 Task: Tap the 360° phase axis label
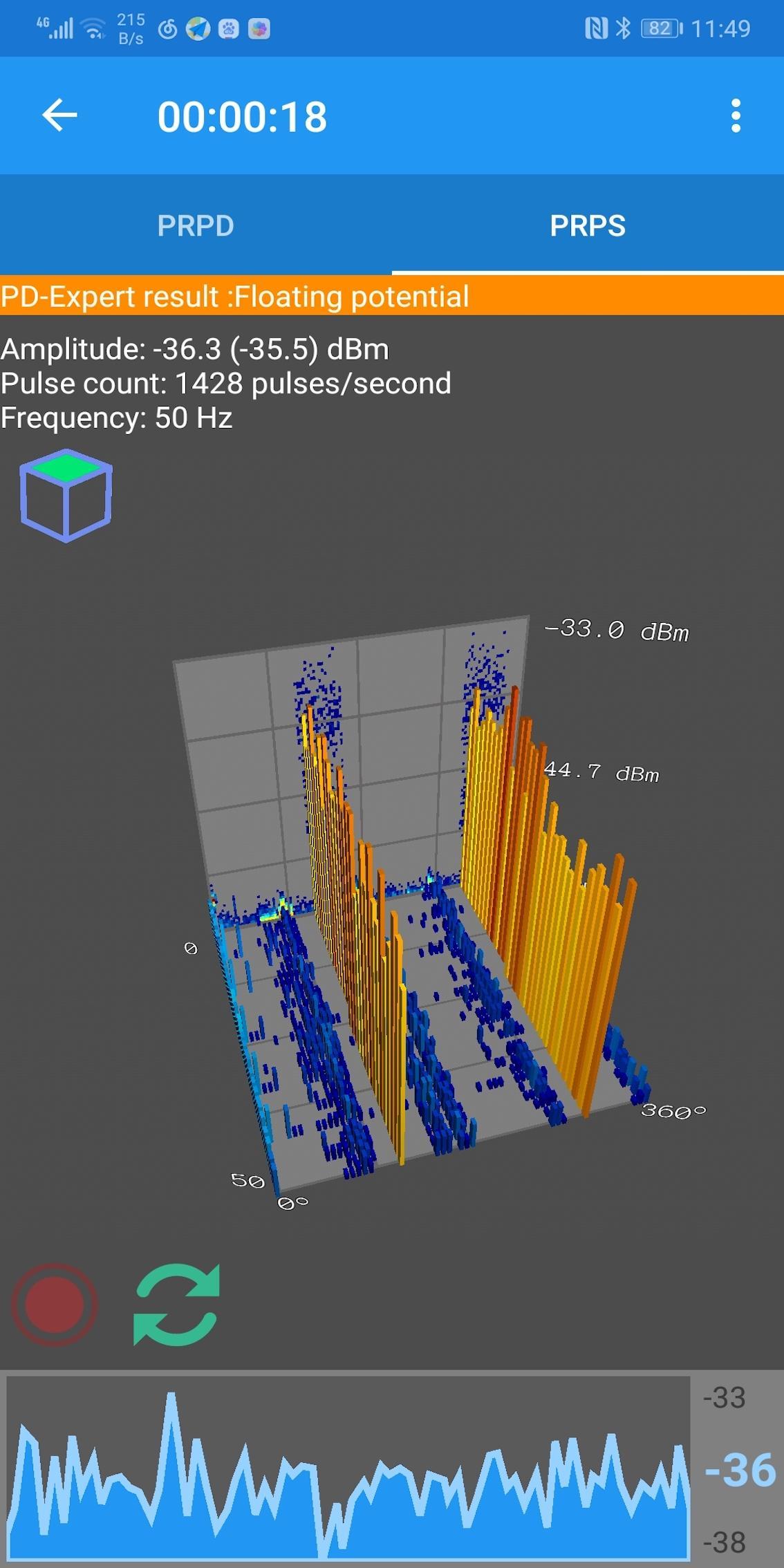[673, 1111]
